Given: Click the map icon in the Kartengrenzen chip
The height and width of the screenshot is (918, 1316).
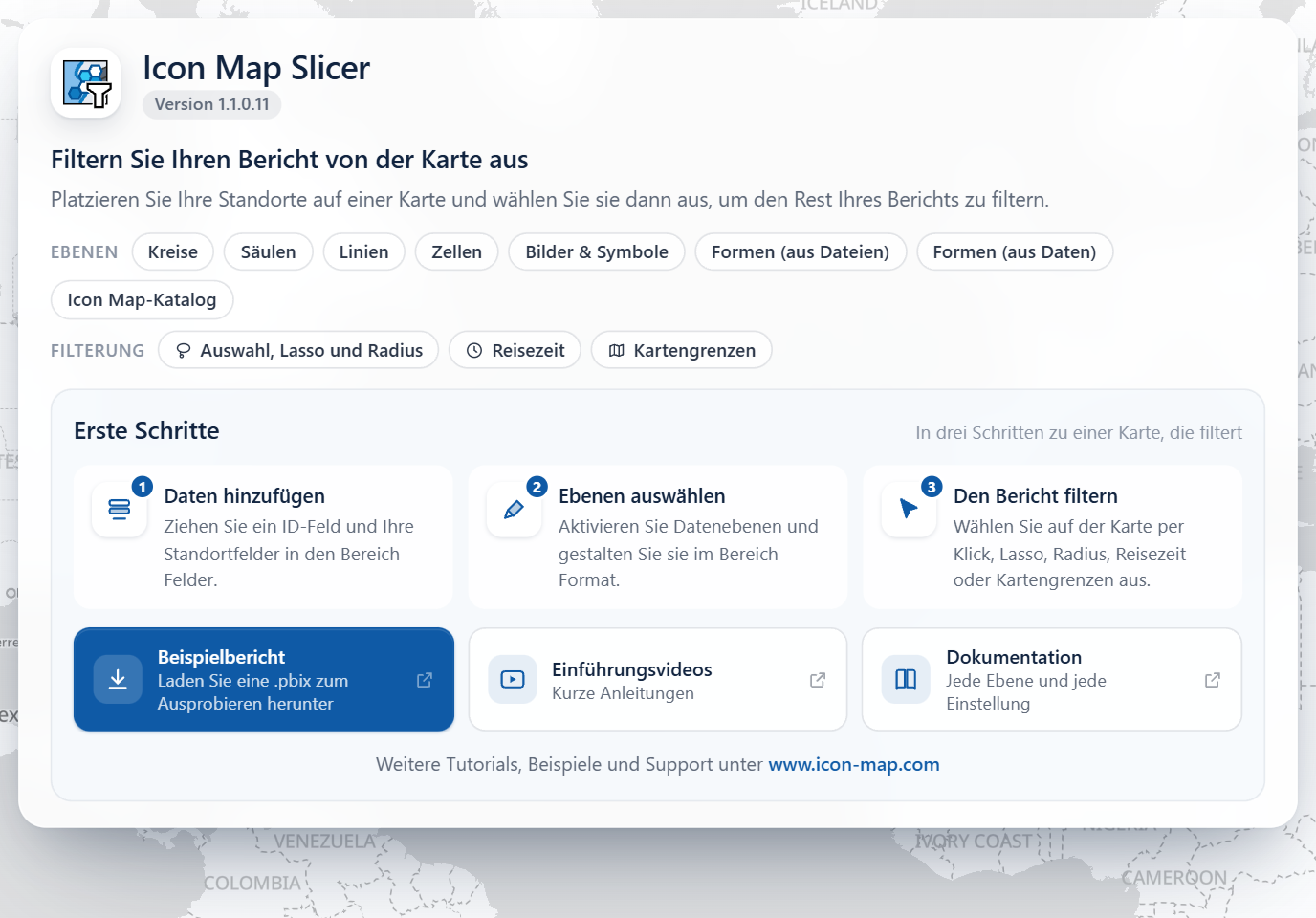Looking at the screenshot, I should 617,351.
